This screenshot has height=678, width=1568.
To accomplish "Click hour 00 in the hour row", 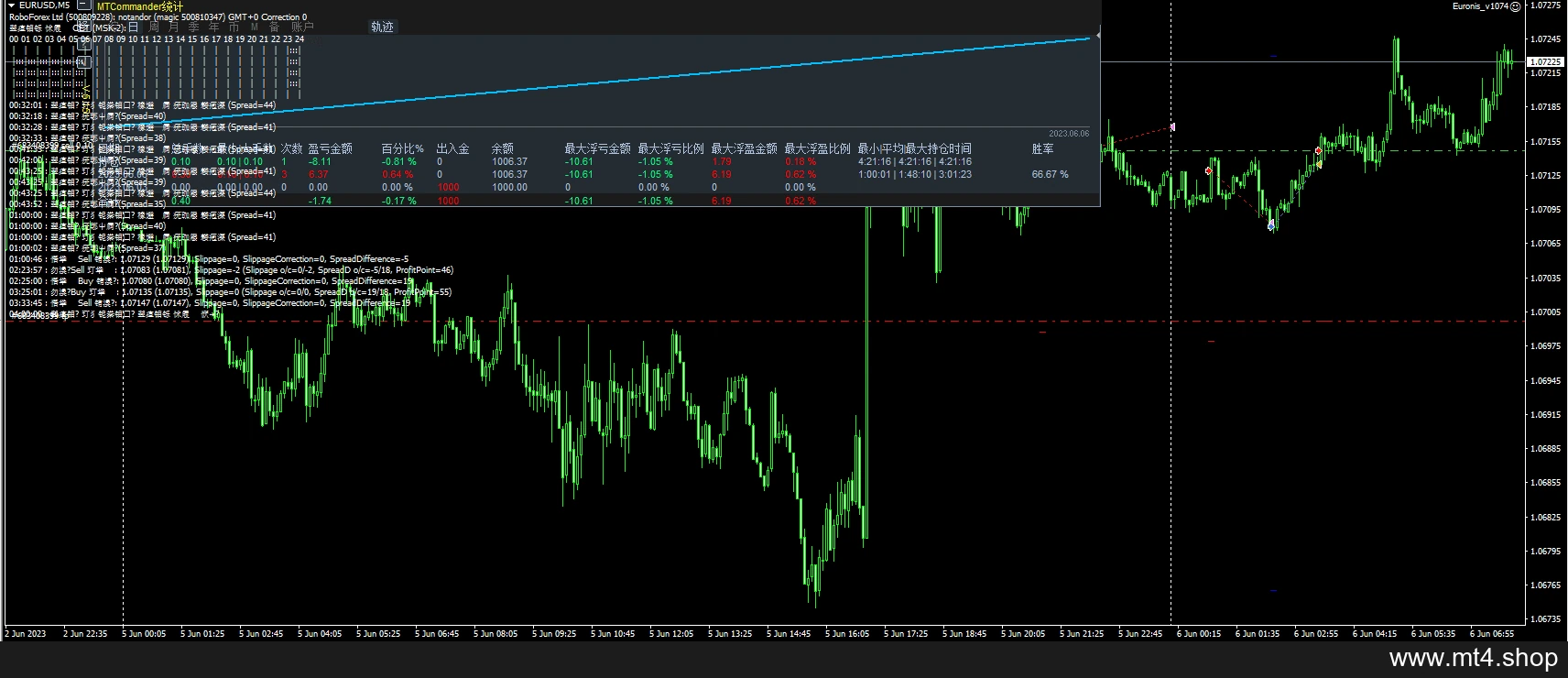I will pyautogui.click(x=14, y=39).
